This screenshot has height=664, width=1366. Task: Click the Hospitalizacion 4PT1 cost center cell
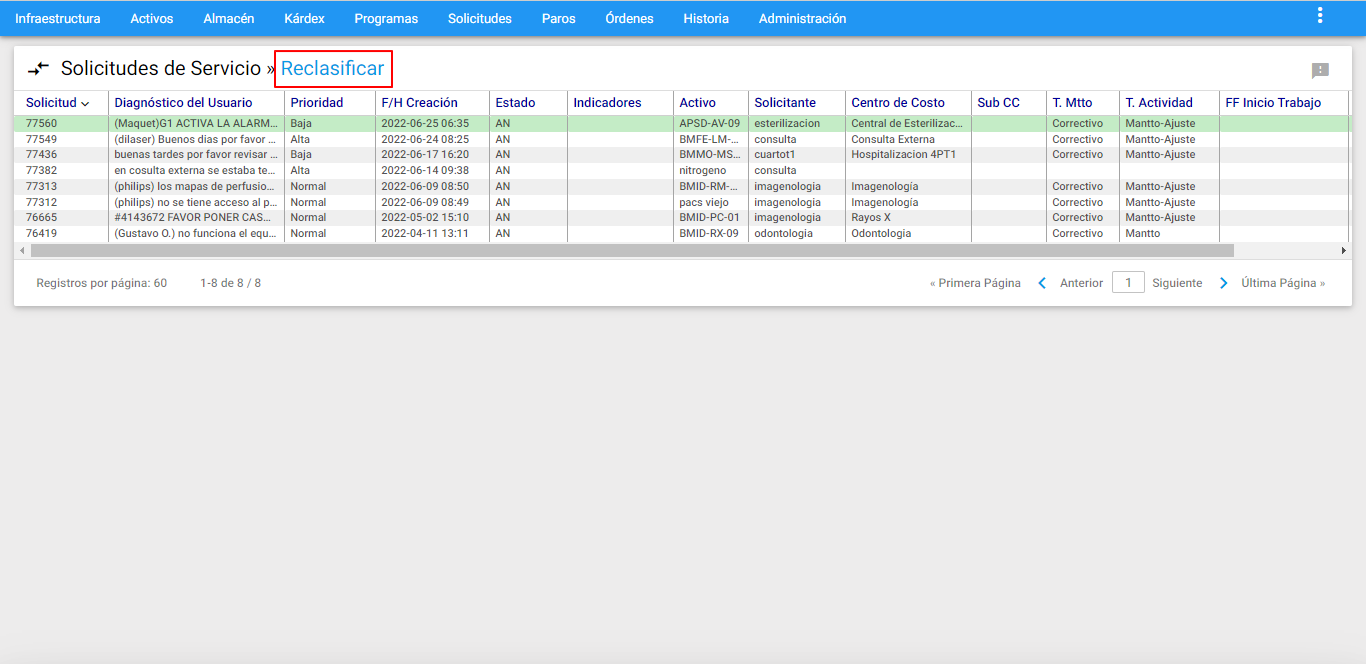pos(908,155)
